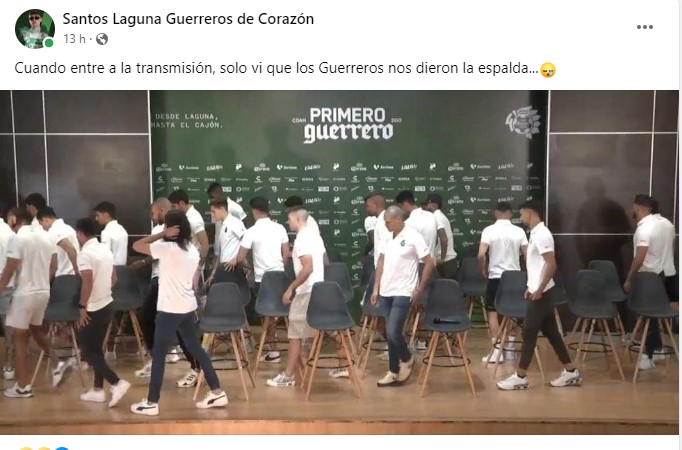Click the first yellow reaction emoji under post
This screenshot has height=450, width=682.
tap(25, 448)
